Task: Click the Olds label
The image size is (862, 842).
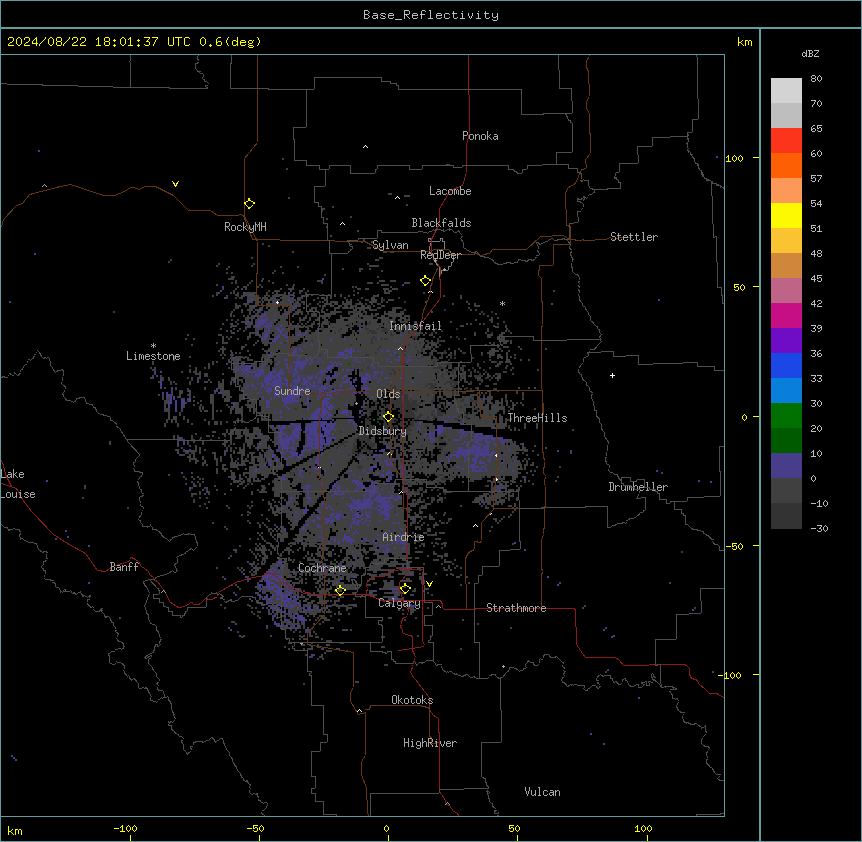Action: (x=388, y=394)
